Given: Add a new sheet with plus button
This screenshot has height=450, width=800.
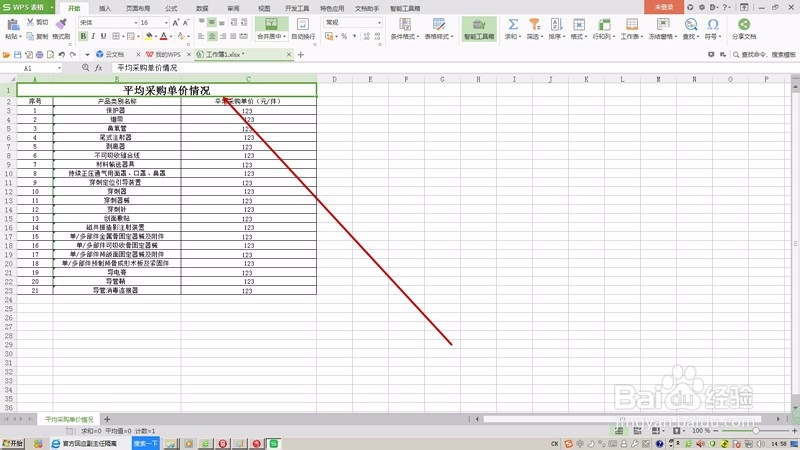Looking at the screenshot, I should (107, 419).
